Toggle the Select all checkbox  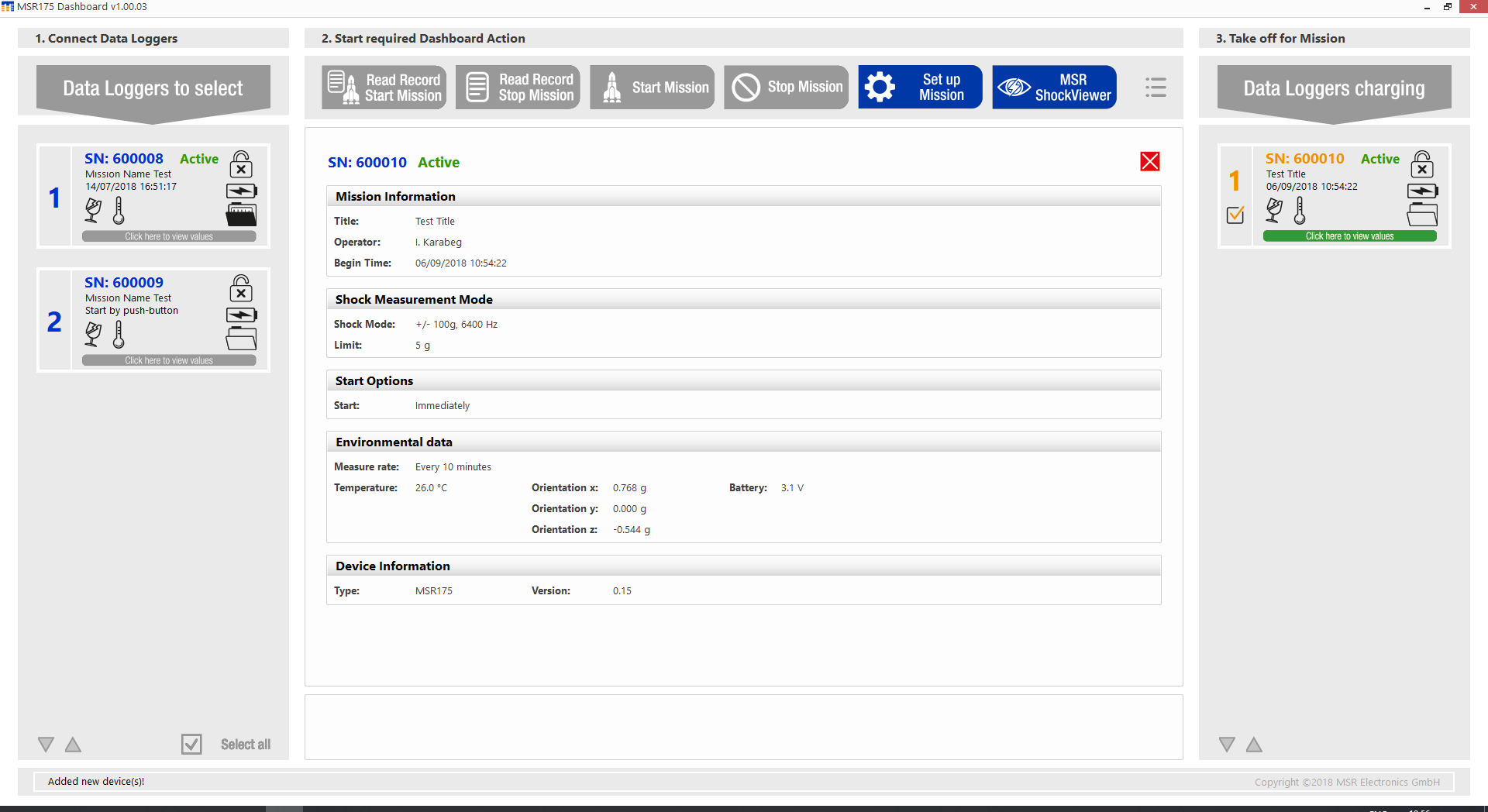191,744
